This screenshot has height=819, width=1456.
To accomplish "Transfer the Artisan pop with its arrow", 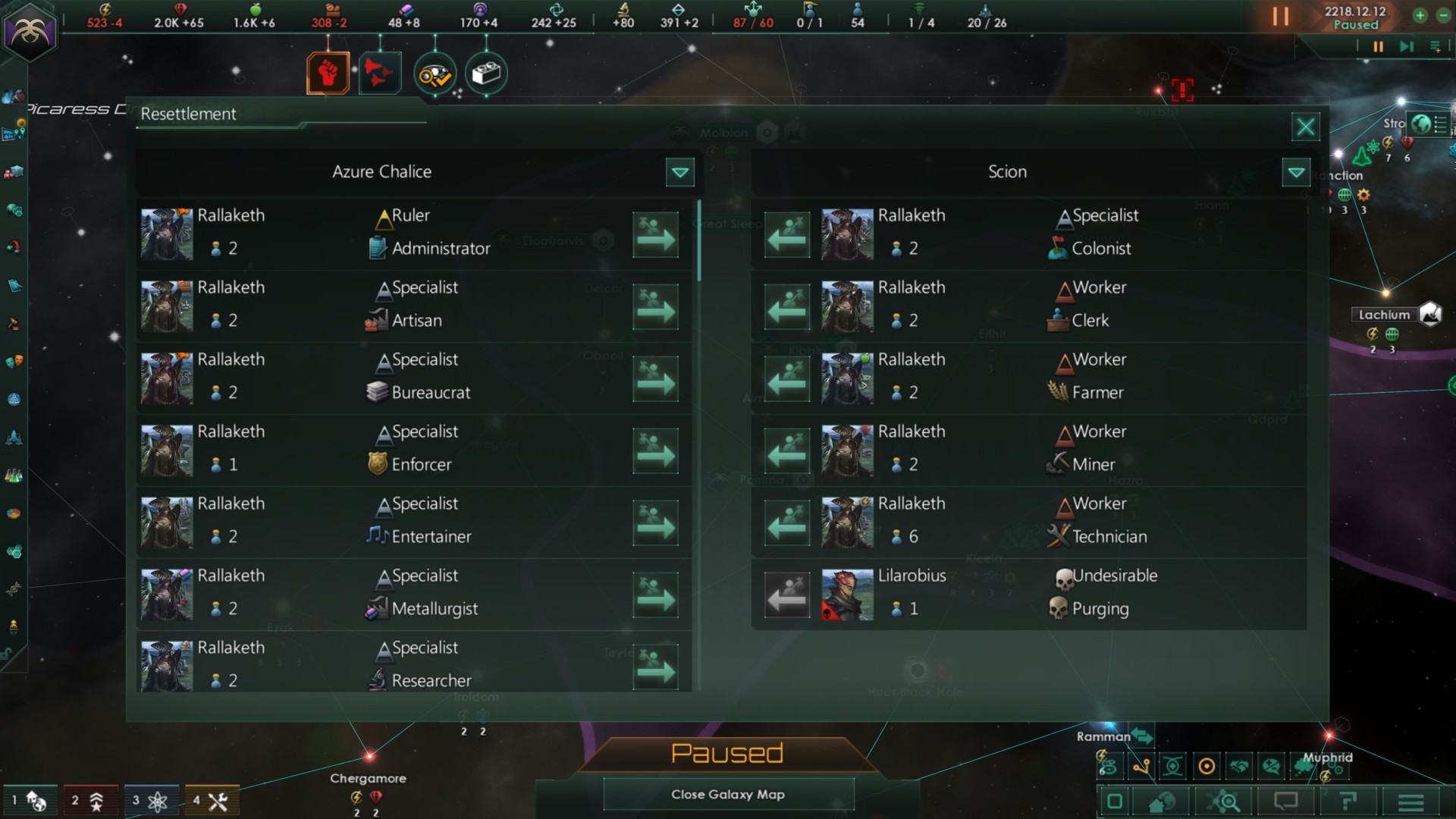I will coord(655,307).
